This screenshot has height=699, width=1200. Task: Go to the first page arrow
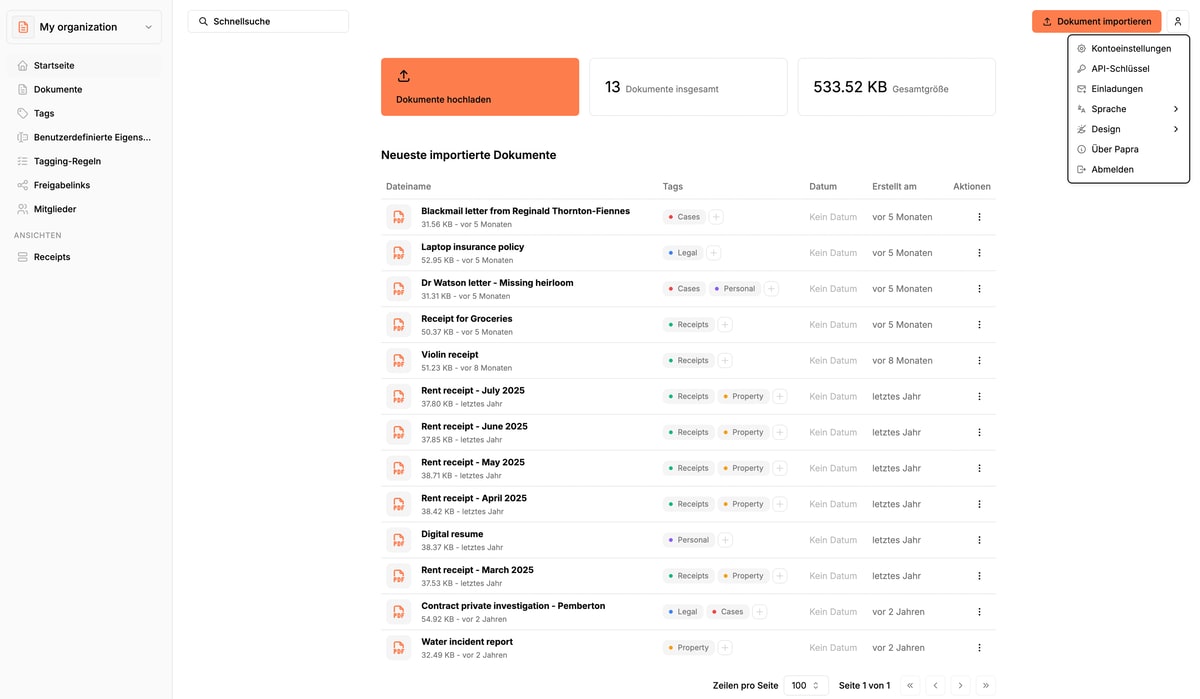click(910, 686)
